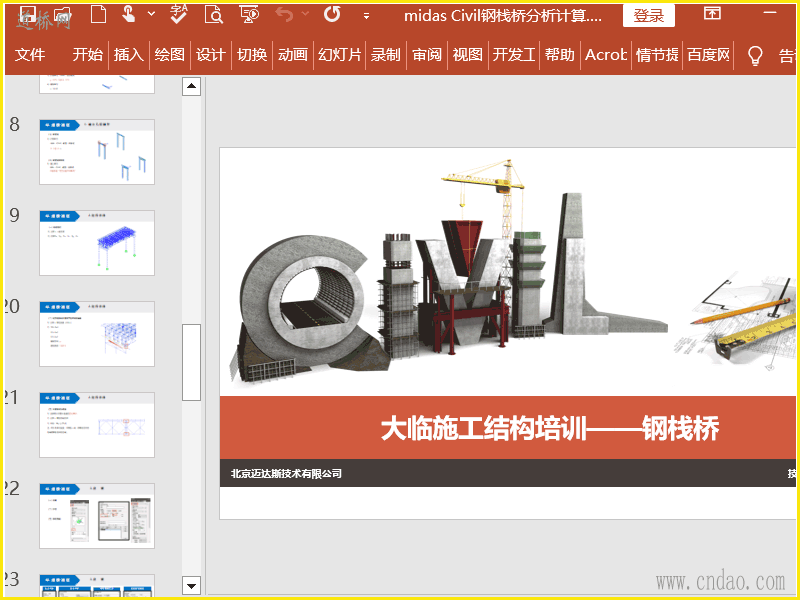
Task: Select slide 18 thumbnail
Action: click(97, 152)
